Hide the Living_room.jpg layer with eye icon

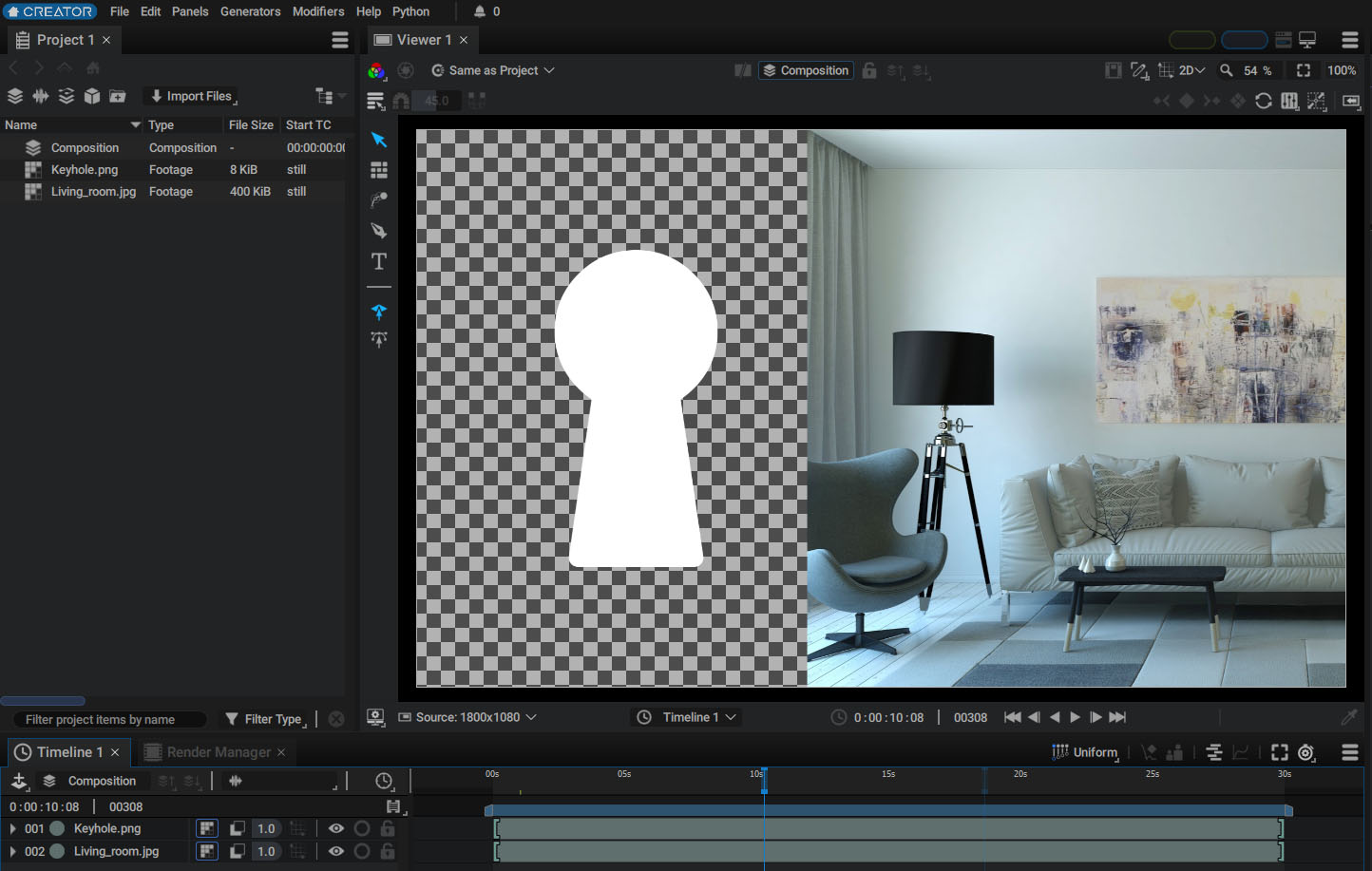click(x=336, y=851)
